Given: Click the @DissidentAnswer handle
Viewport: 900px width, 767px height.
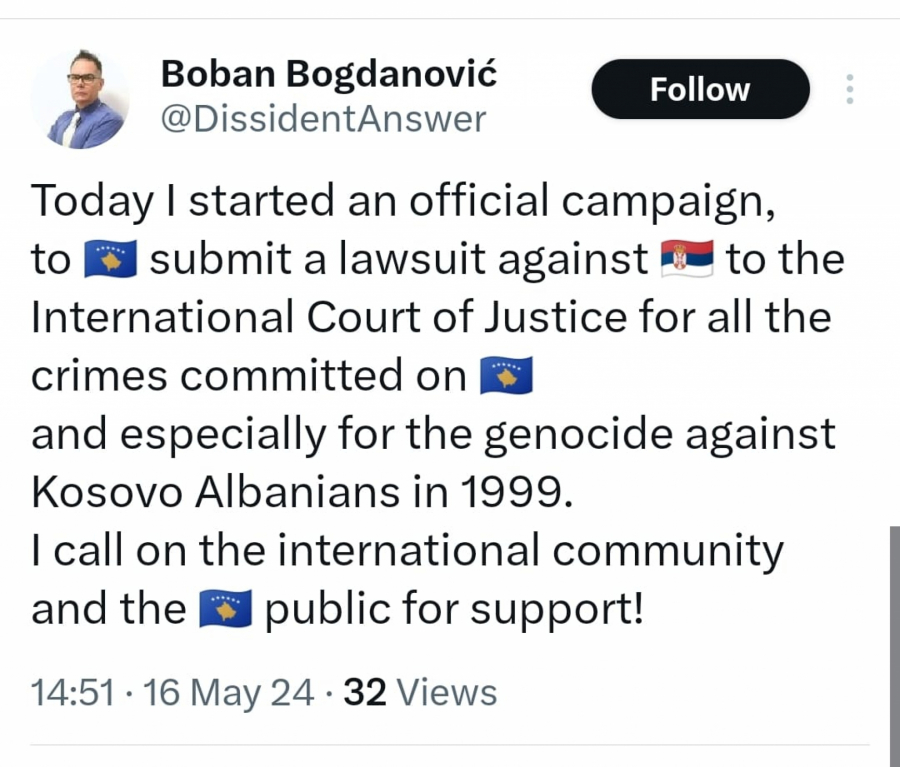Looking at the screenshot, I should tap(323, 119).
